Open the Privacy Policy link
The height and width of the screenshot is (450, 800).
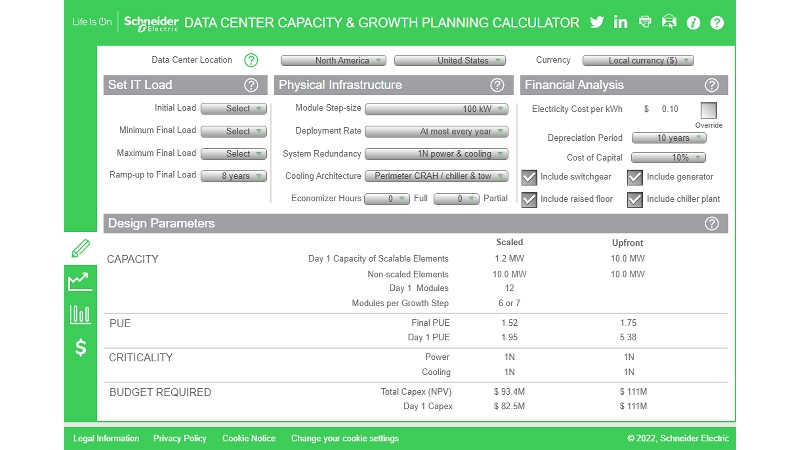pyautogui.click(x=180, y=438)
